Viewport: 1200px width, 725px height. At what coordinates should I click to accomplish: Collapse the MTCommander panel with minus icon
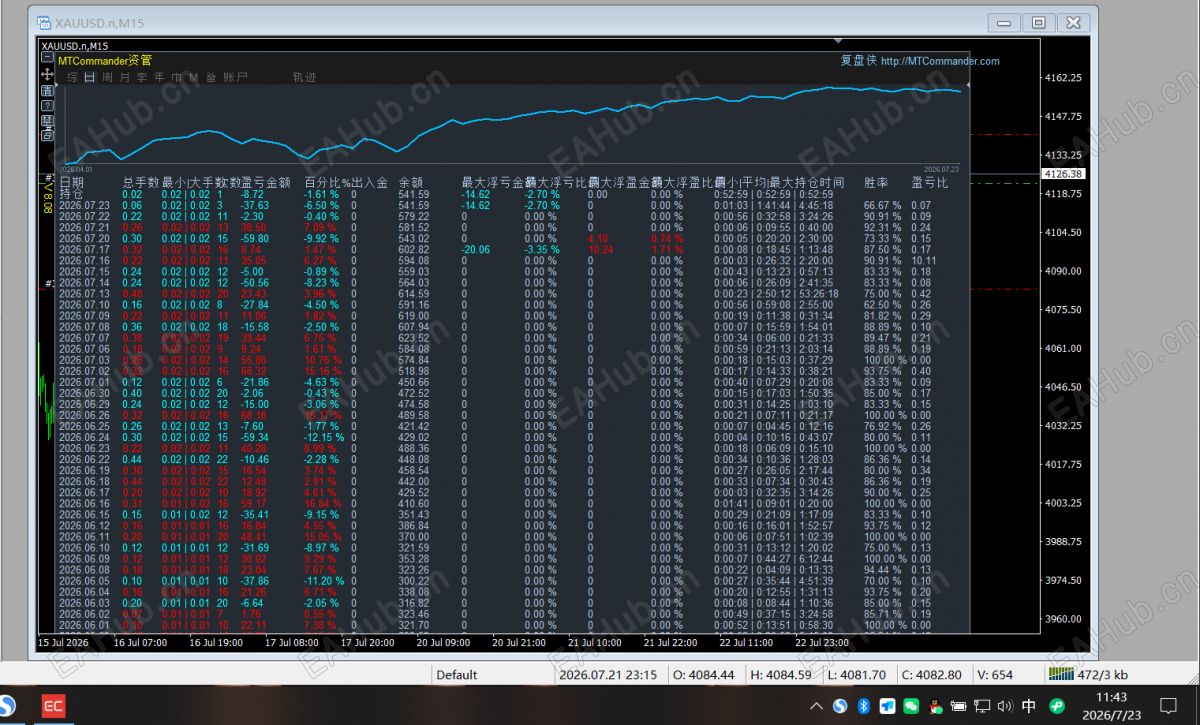coord(47,57)
